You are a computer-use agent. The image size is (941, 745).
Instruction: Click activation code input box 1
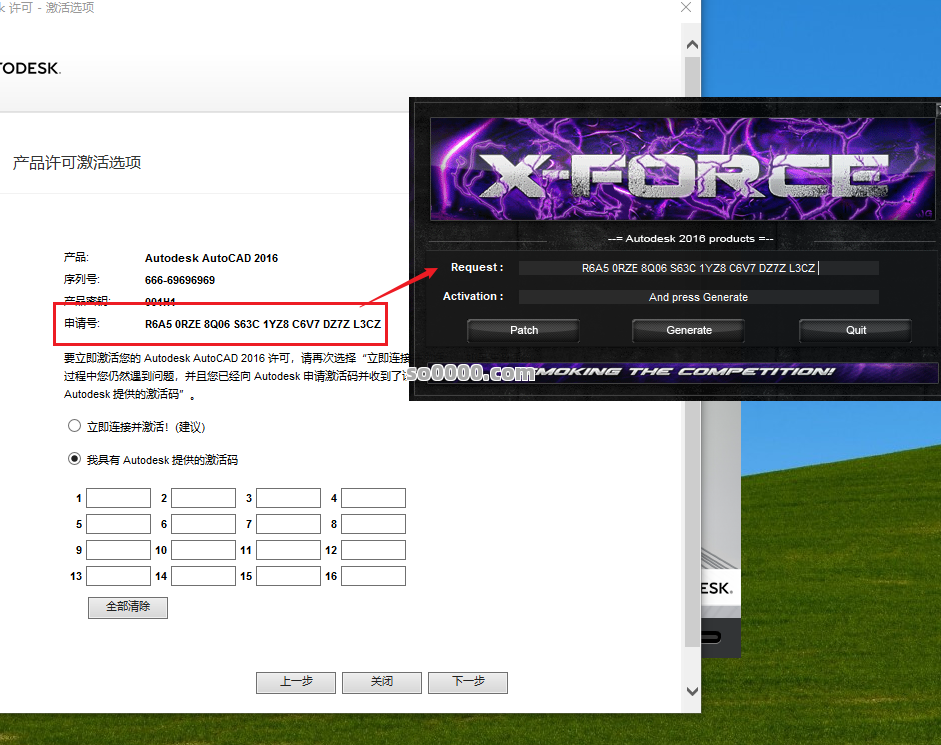(118, 498)
